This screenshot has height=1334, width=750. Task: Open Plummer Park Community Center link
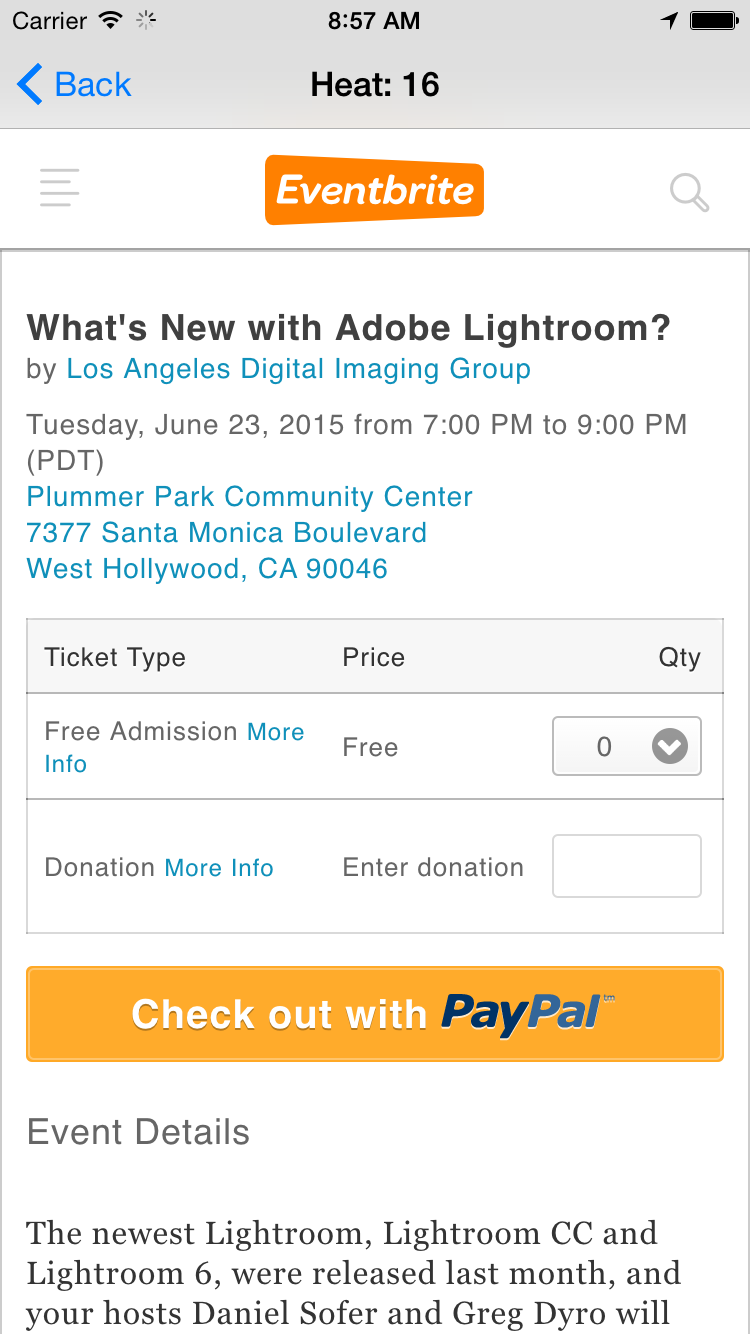coord(249,497)
